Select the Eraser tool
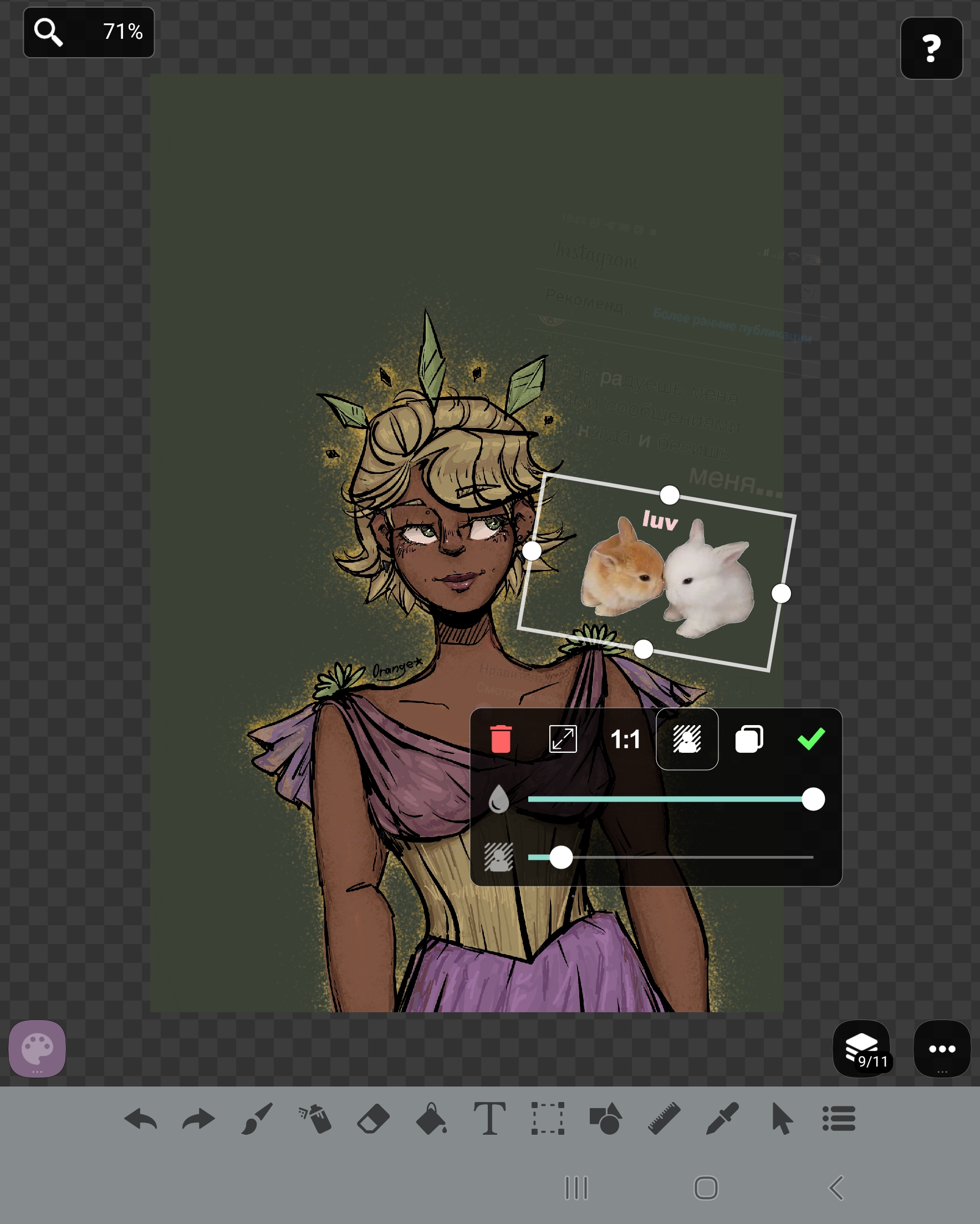 pos(374,1119)
